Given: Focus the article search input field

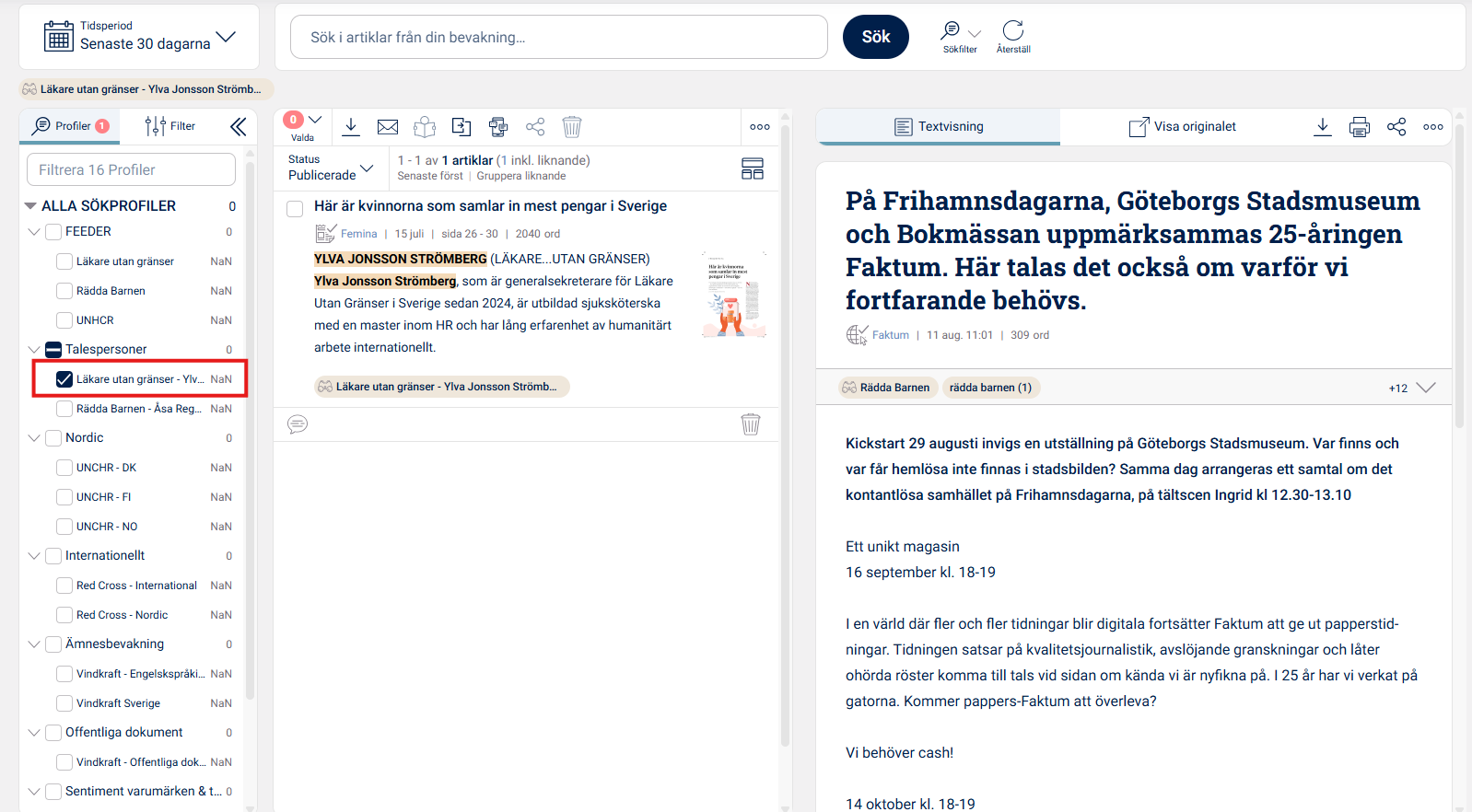Looking at the screenshot, I should [559, 37].
